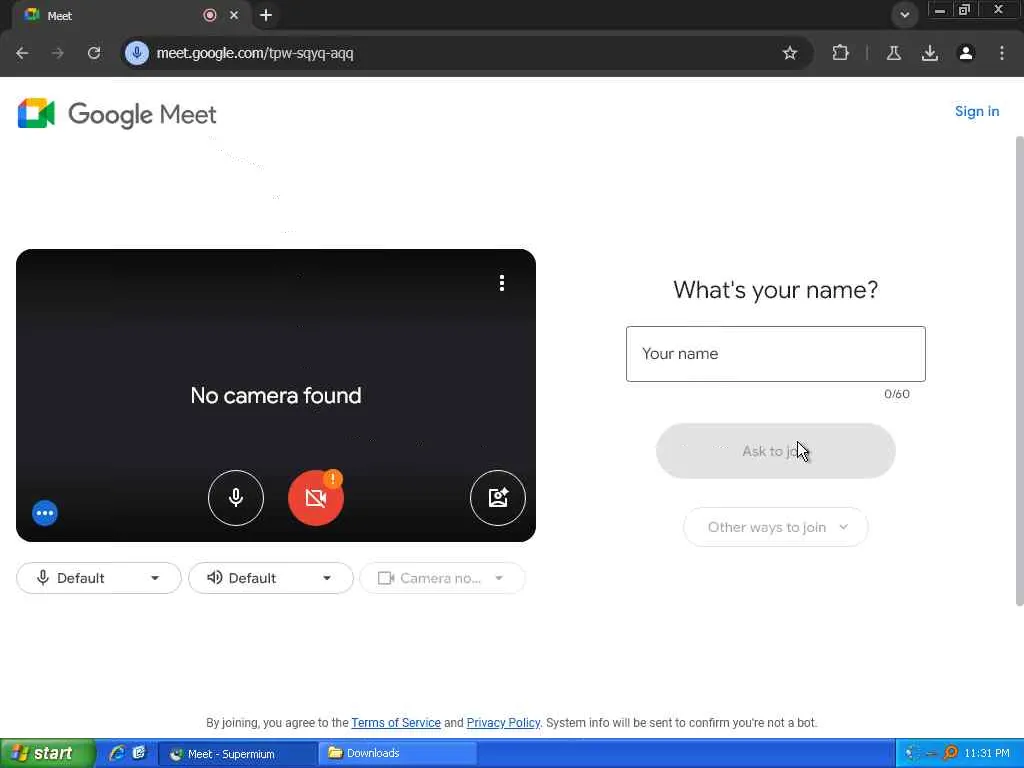Open the browser downloads icon
The image size is (1024, 768).
pyautogui.click(x=930, y=53)
